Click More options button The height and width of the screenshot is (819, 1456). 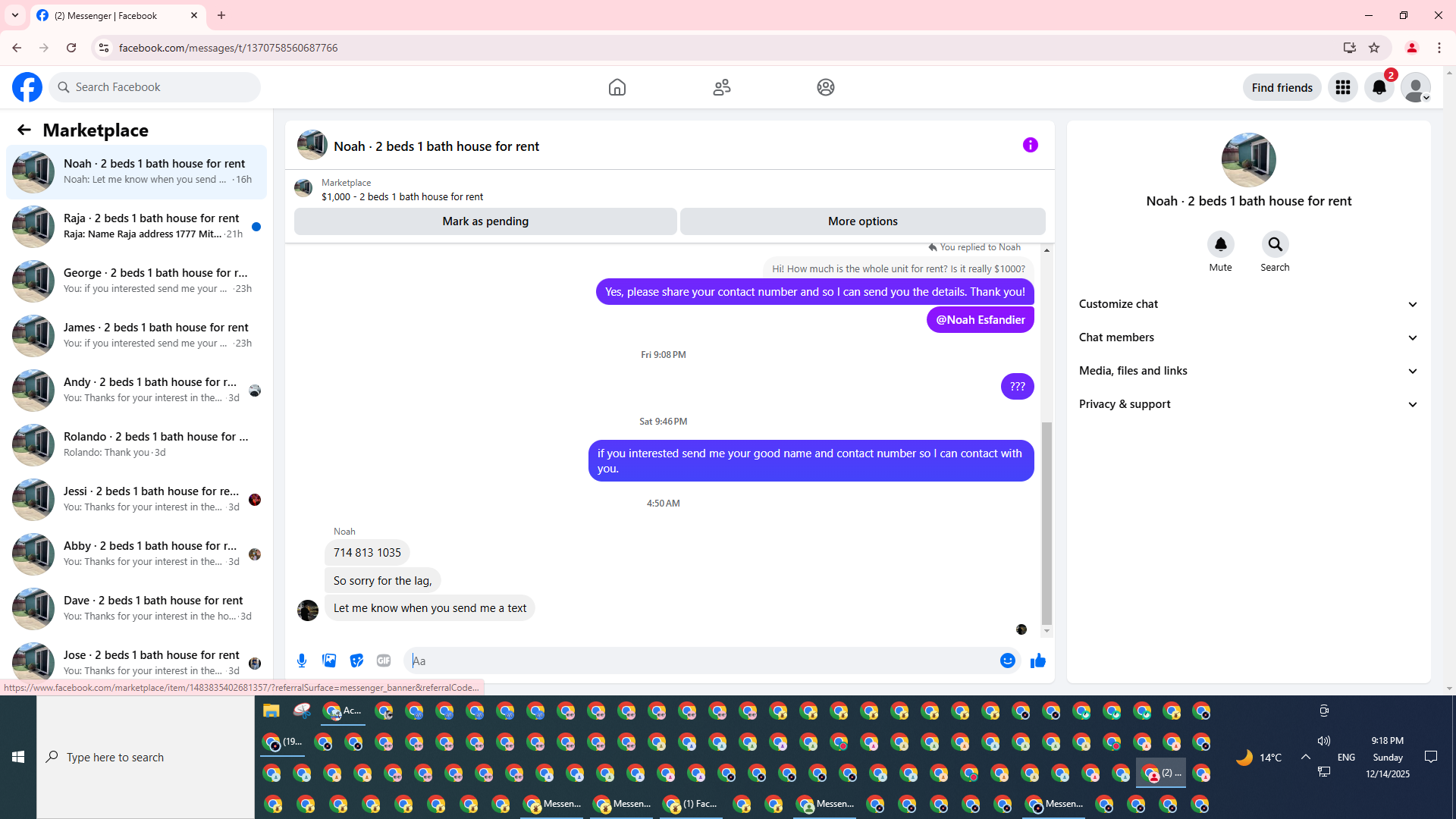[x=862, y=221]
